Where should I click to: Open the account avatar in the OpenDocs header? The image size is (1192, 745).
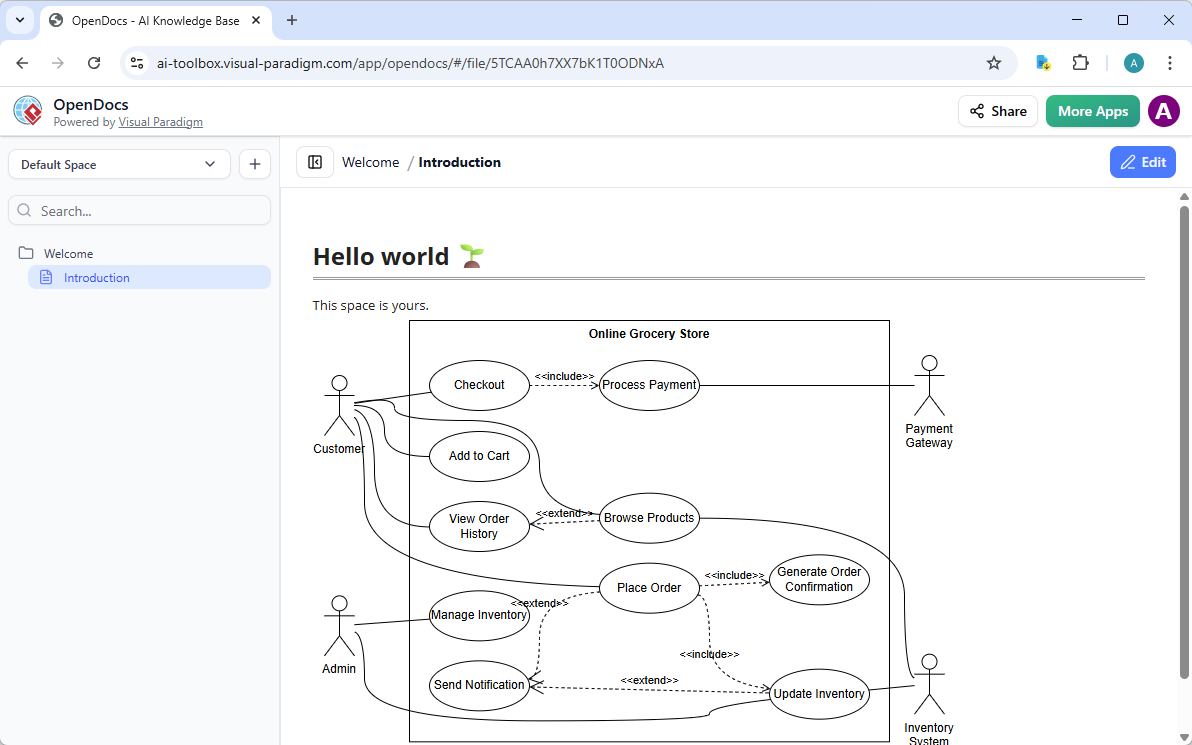[1163, 111]
